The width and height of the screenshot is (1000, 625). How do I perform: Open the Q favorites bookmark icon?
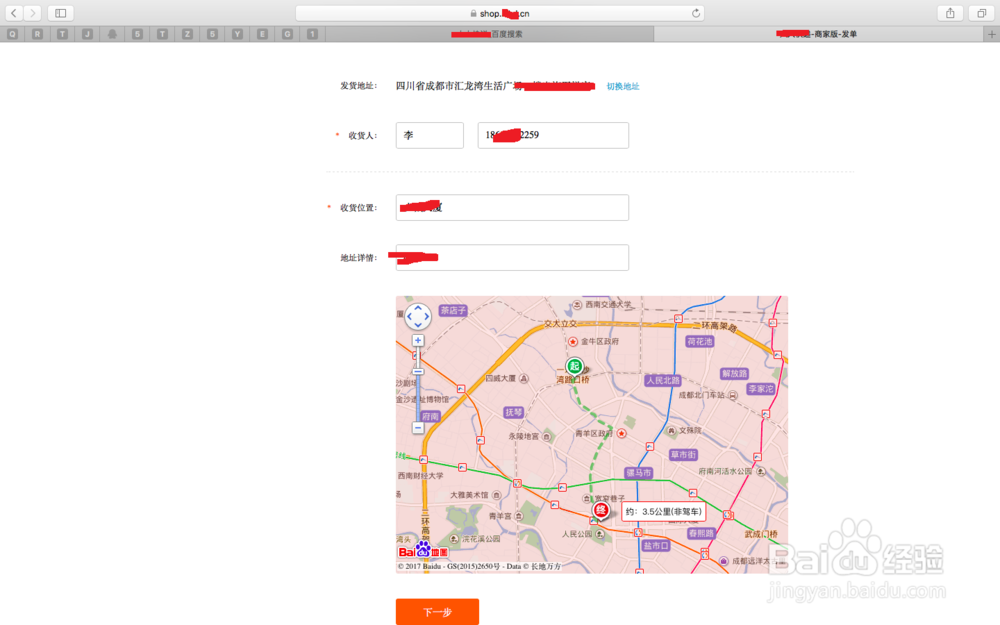[13, 34]
